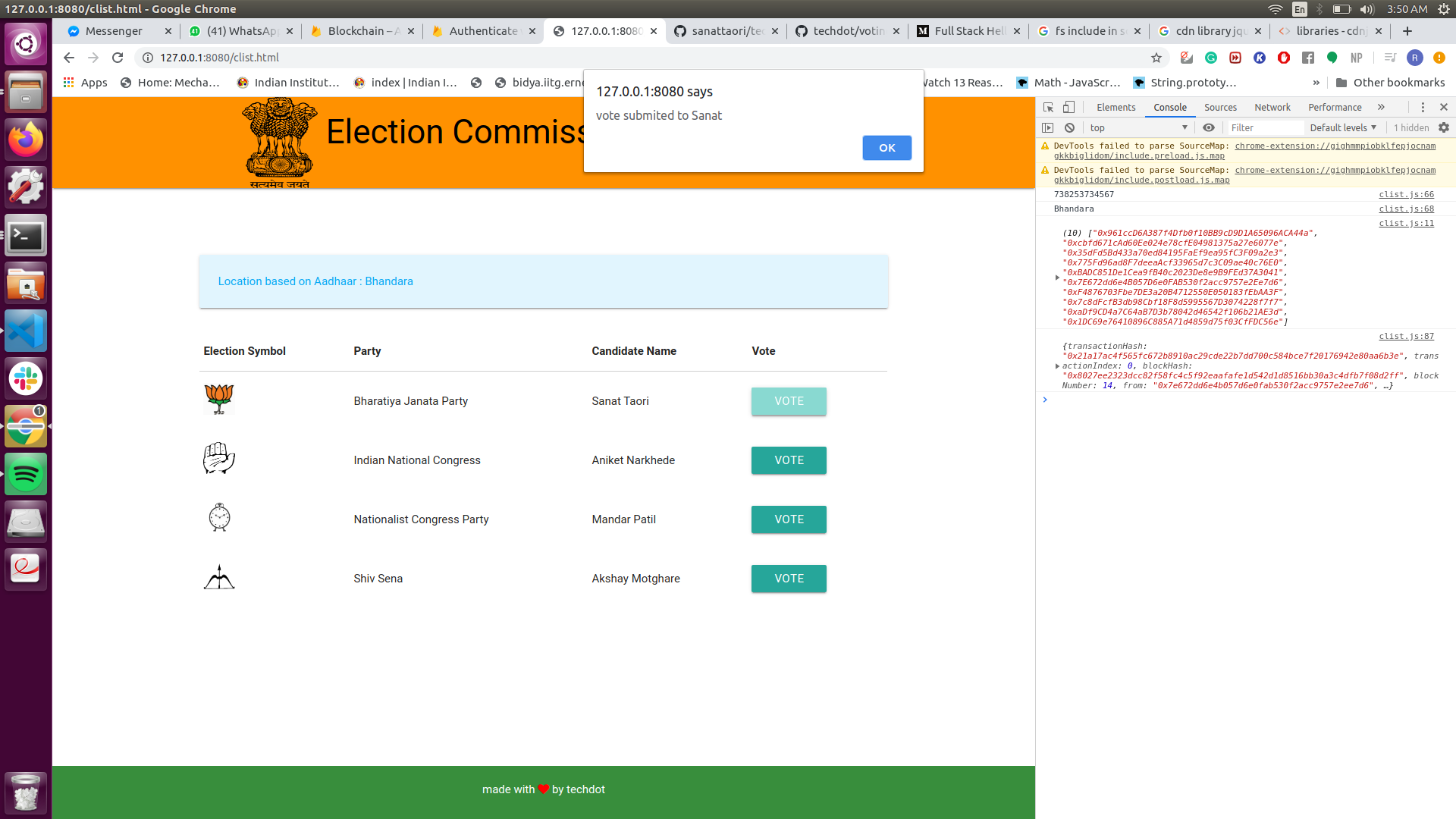The width and height of the screenshot is (1456, 819).
Task: Toggle the device toolbar icon in DevTools
Action: [1068, 107]
